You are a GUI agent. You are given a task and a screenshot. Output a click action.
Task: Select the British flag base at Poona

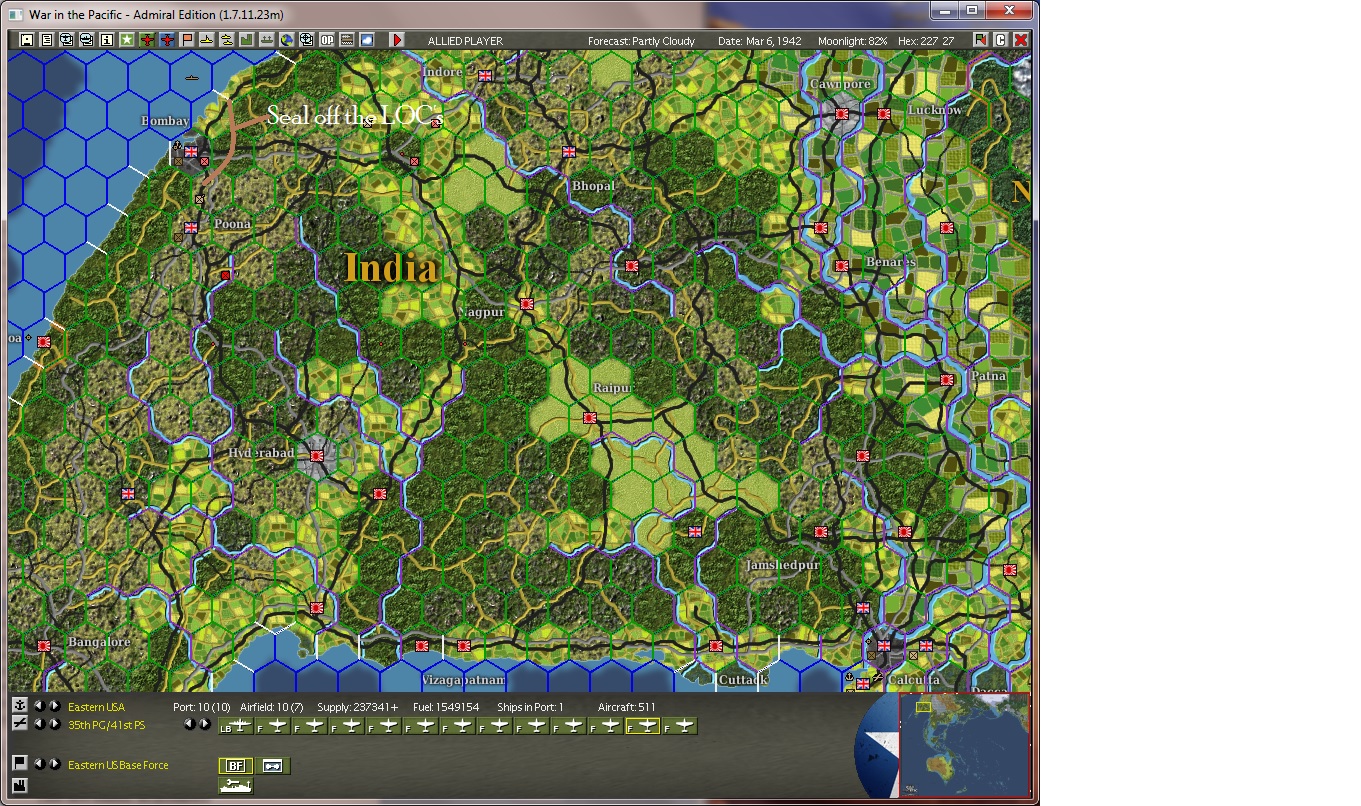tap(191, 228)
